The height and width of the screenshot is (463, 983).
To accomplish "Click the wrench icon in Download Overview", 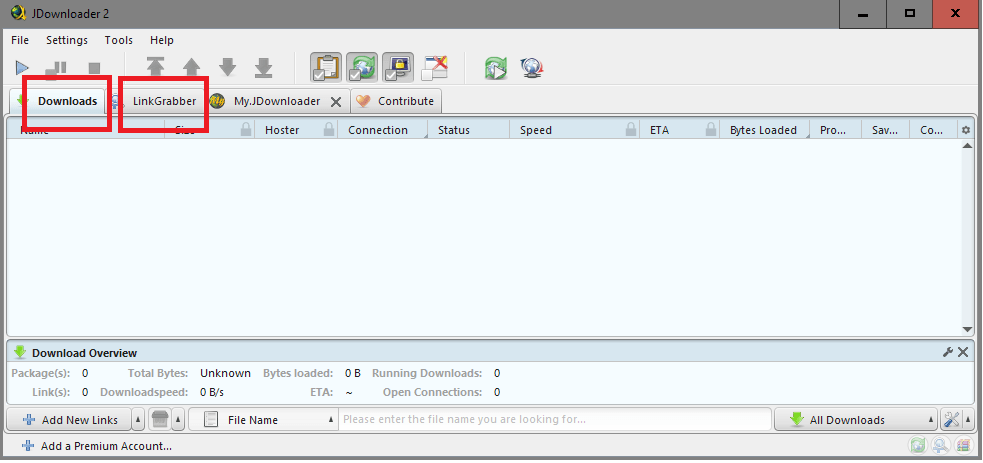I will (x=948, y=352).
